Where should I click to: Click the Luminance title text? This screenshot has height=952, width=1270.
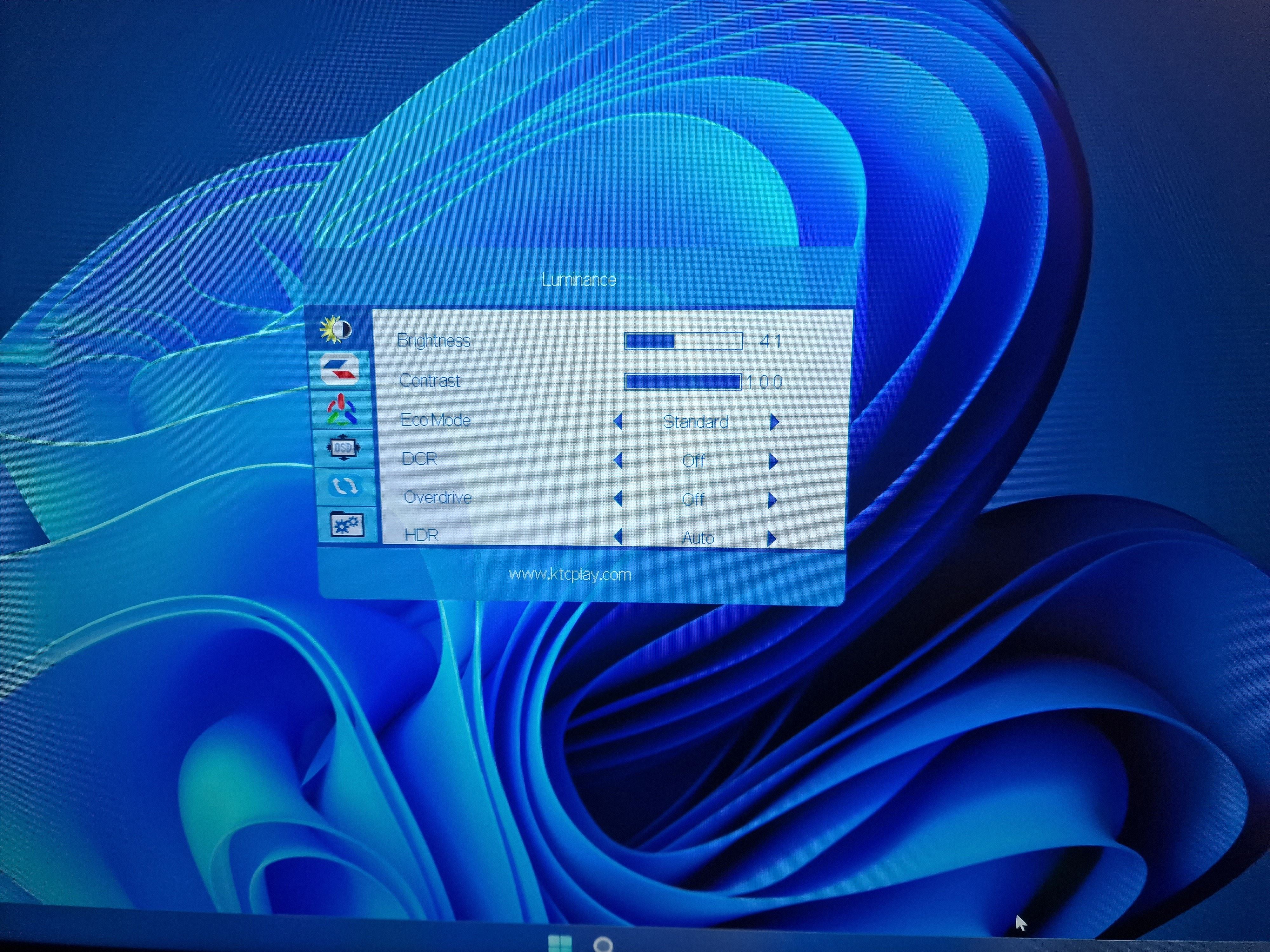(579, 280)
